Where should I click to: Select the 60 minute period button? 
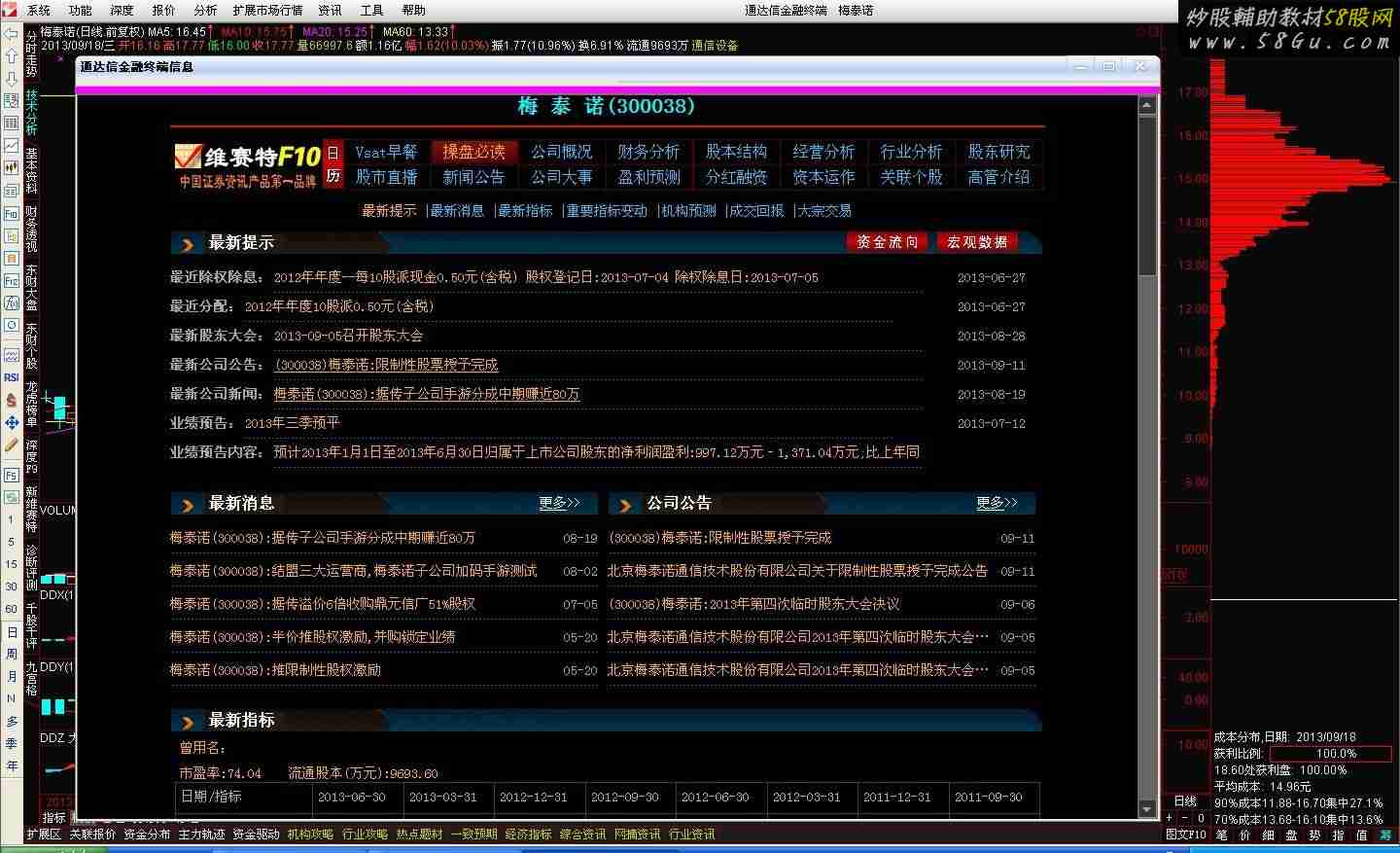click(12, 609)
